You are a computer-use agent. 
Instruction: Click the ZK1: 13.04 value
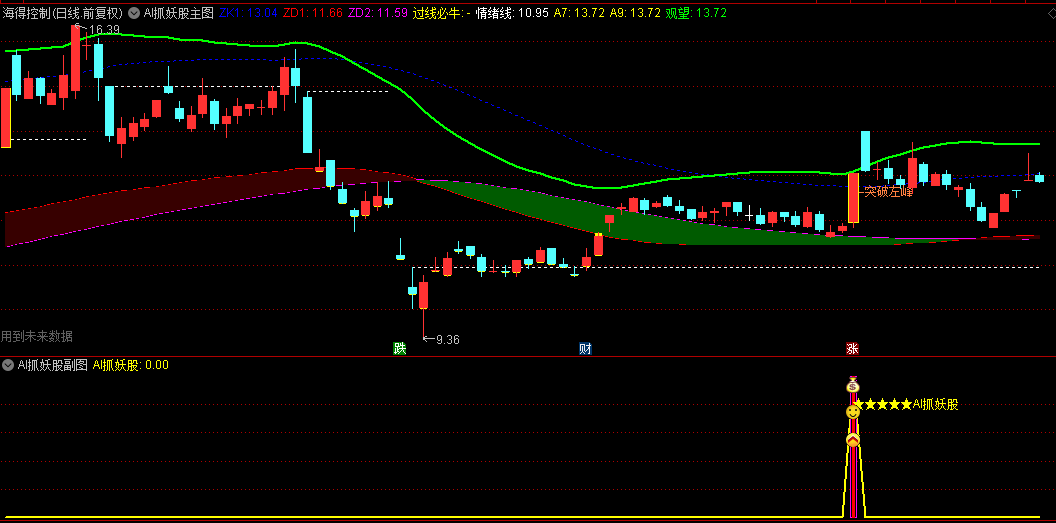click(249, 12)
